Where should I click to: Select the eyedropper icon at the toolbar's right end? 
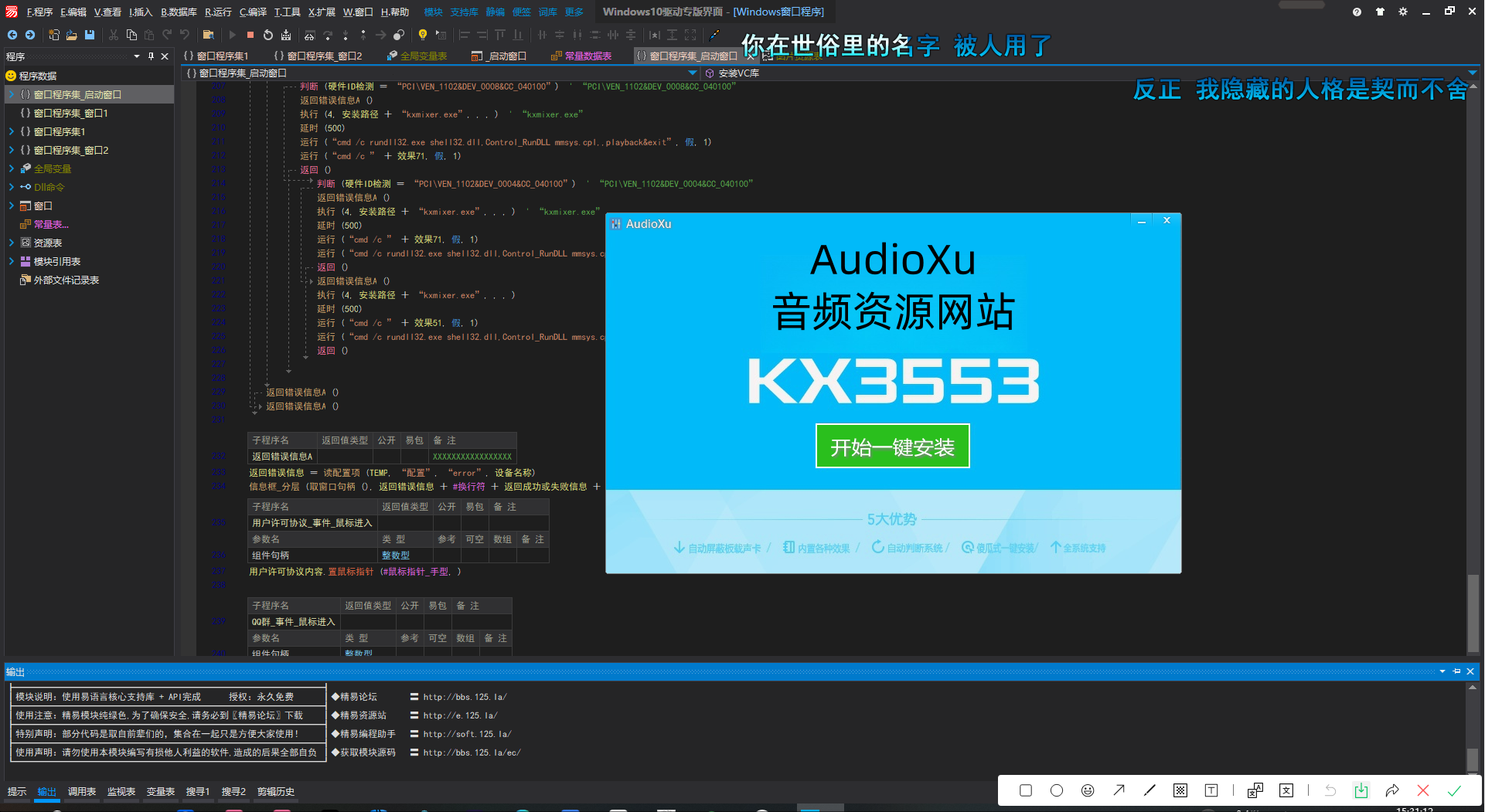coord(714,35)
